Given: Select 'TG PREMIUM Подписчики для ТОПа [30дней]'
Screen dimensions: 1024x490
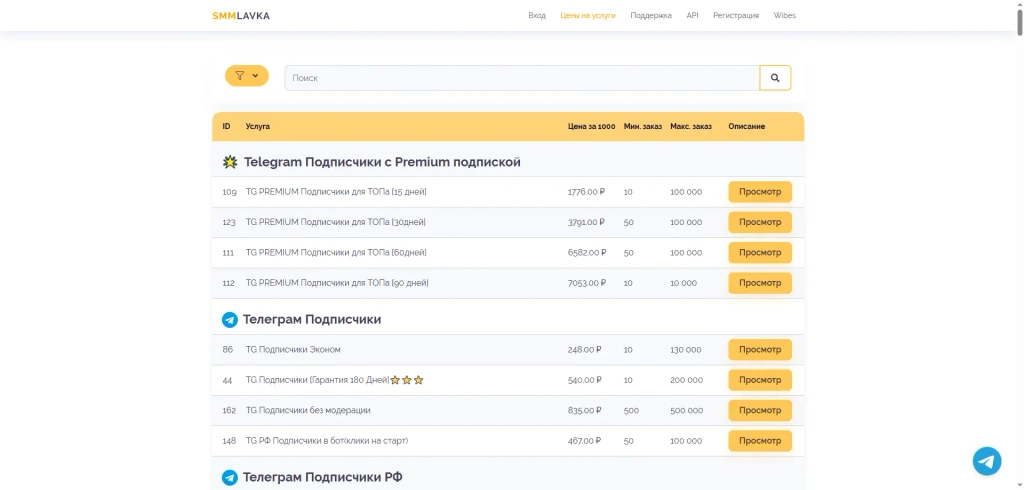Looking at the screenshot, I should tap(336, 222).
